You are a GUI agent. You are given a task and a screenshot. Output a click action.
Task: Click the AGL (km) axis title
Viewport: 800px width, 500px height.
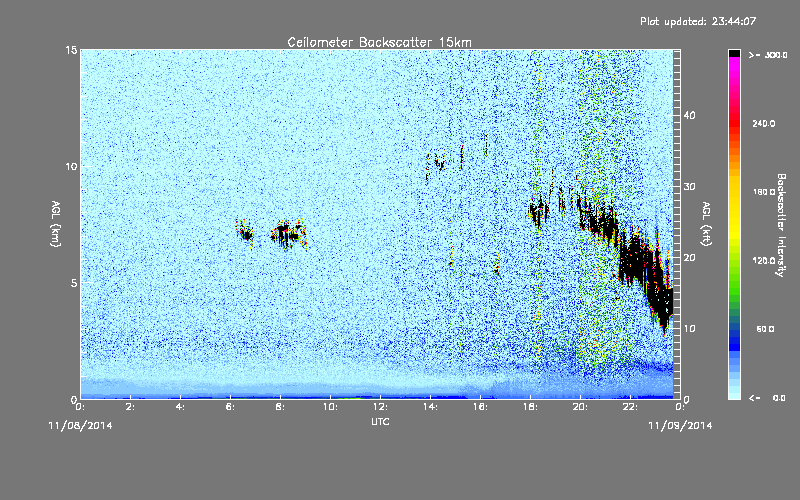[56, 224]
